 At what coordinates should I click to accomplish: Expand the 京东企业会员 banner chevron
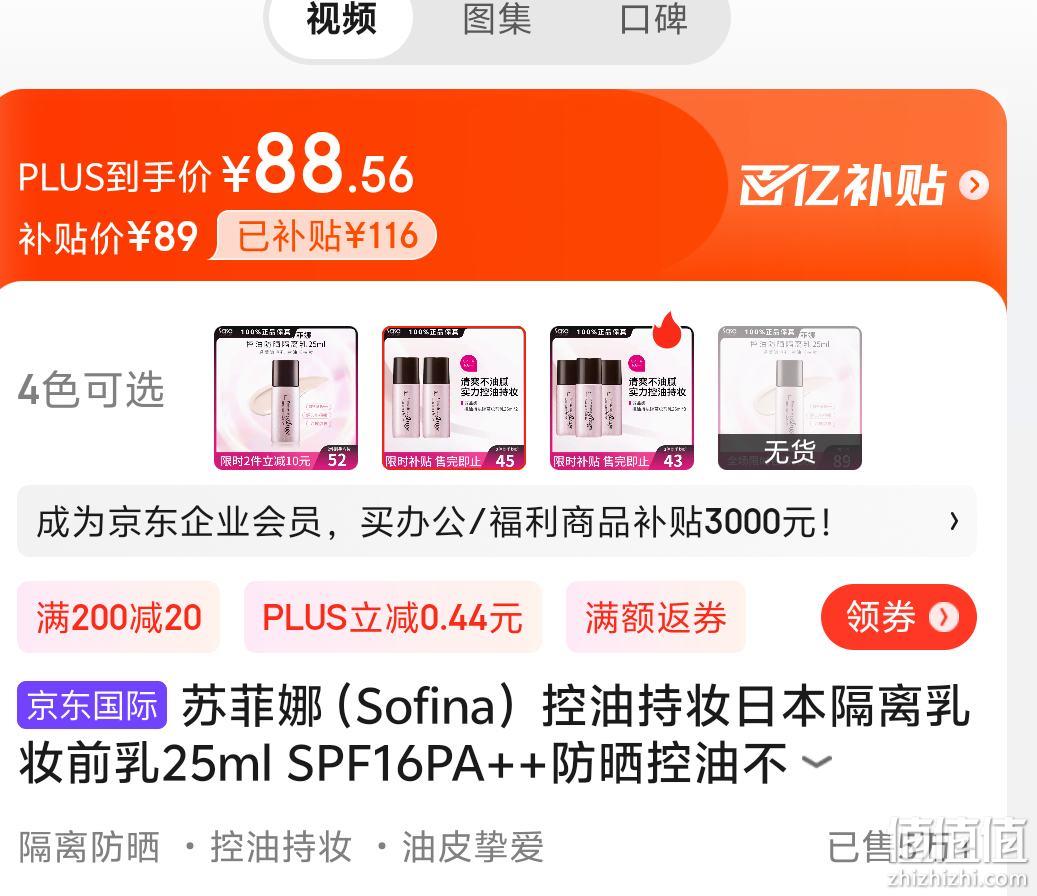tap(954, 522)
